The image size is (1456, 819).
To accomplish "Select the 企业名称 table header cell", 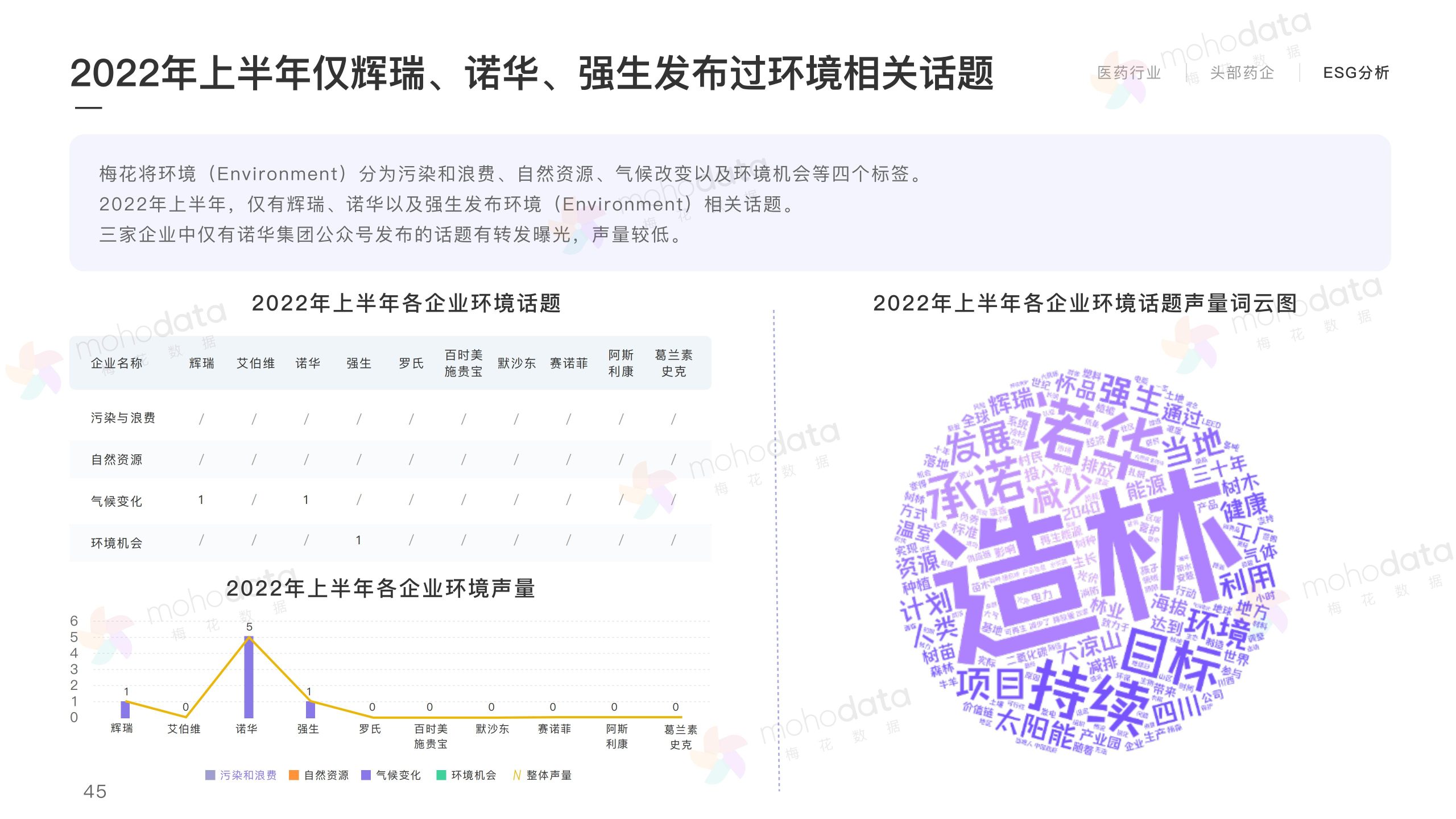I will point(117,363).
